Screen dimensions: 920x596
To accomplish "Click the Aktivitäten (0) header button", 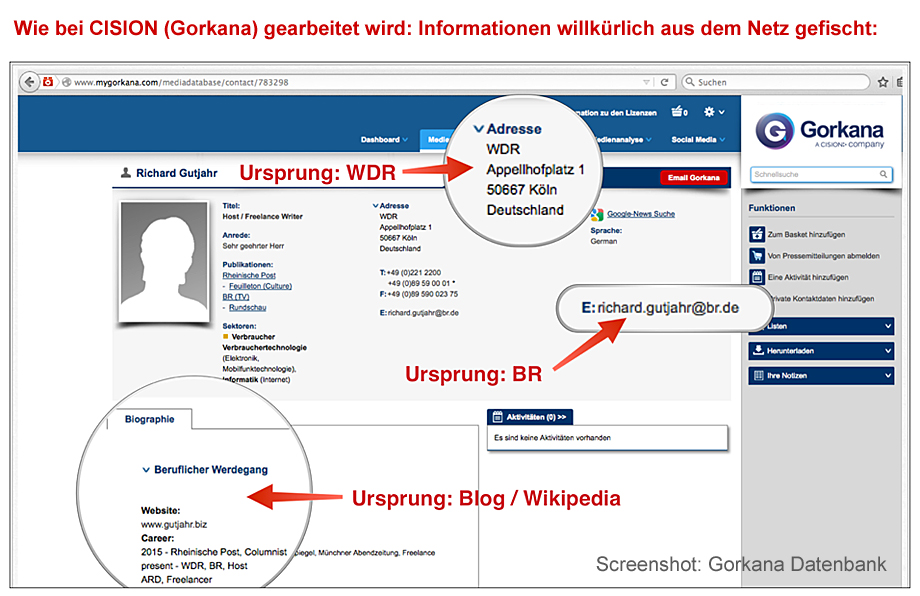I will click(x=530, y=417).
